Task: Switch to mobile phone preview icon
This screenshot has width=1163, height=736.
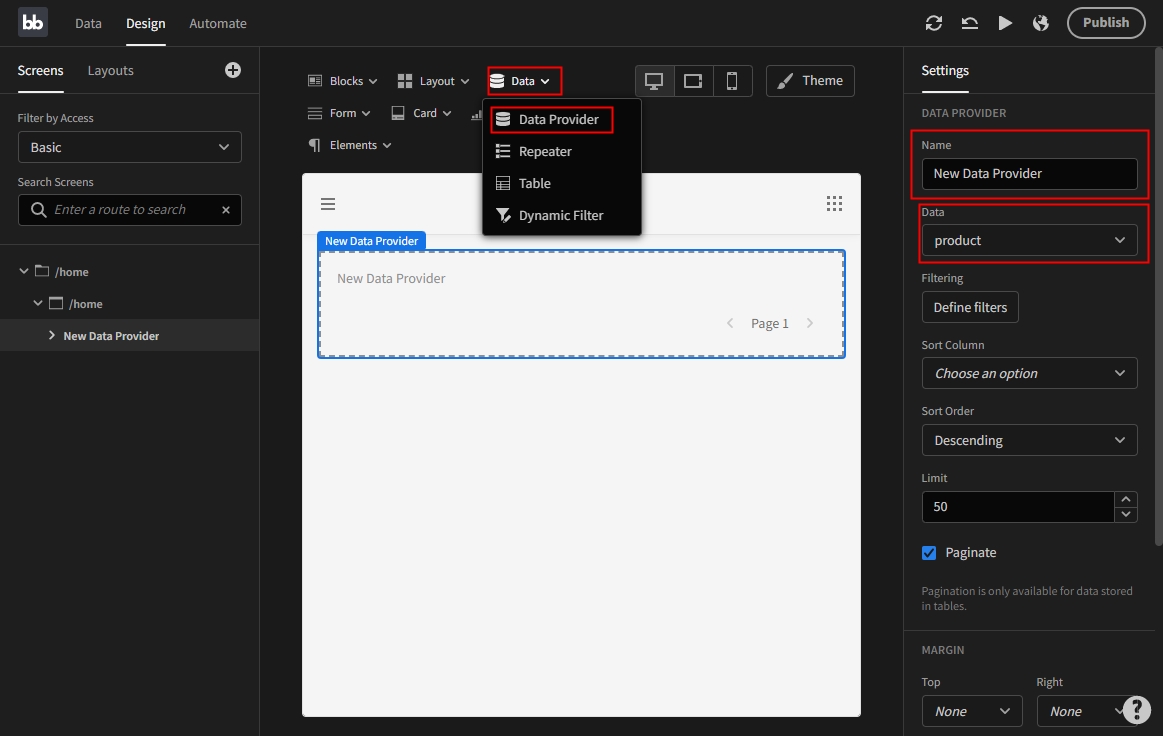Action: 732,81
